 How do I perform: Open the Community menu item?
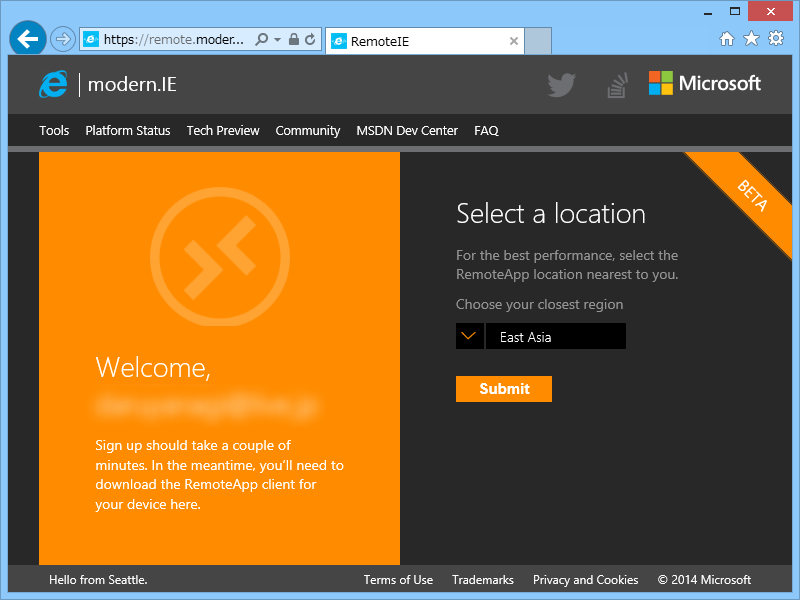click(x=307, y=131)
